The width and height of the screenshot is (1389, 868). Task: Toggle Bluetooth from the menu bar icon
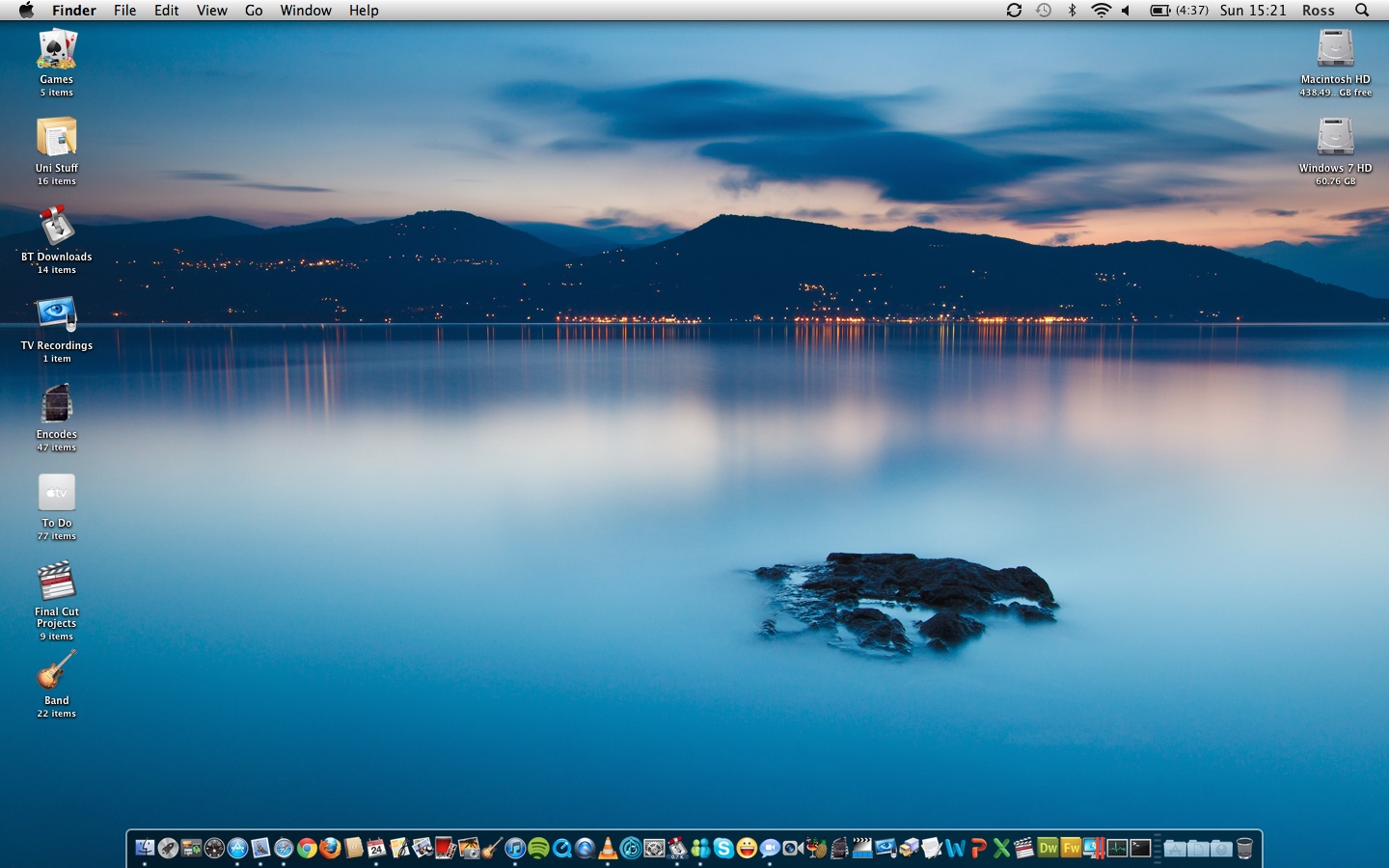coord(1072,11)
